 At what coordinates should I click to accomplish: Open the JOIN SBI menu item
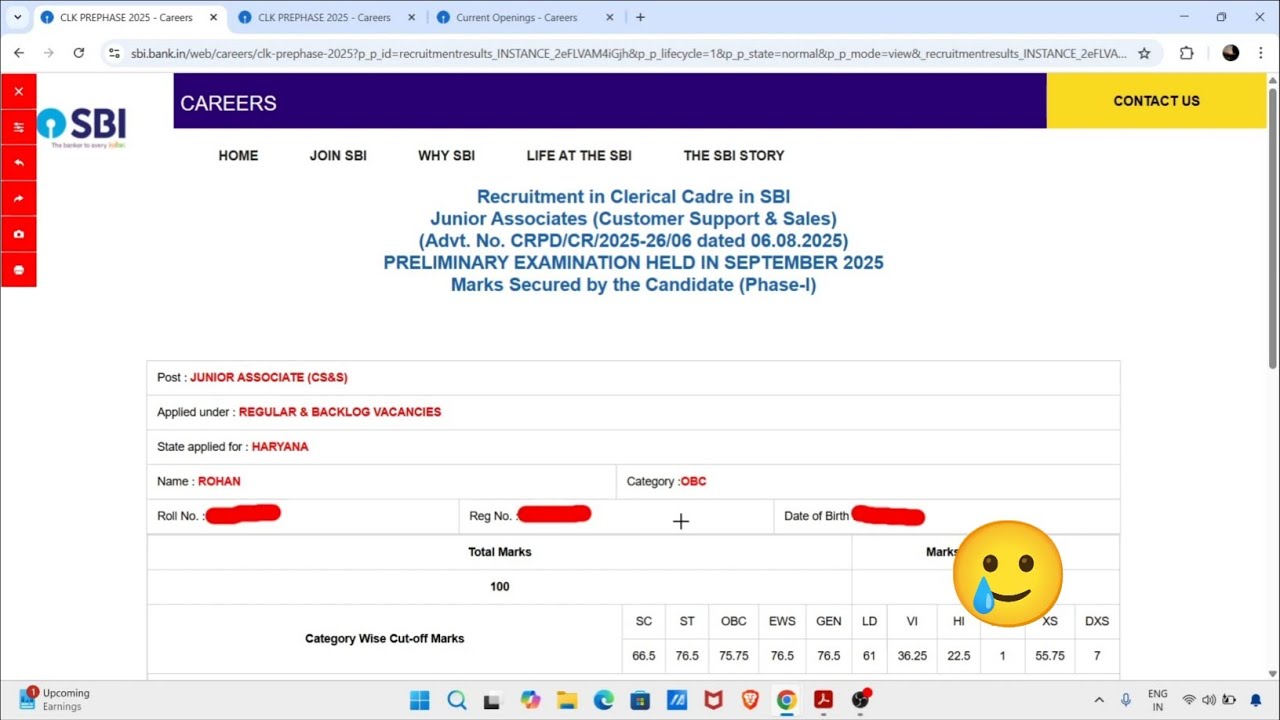(x=338, y=155)
